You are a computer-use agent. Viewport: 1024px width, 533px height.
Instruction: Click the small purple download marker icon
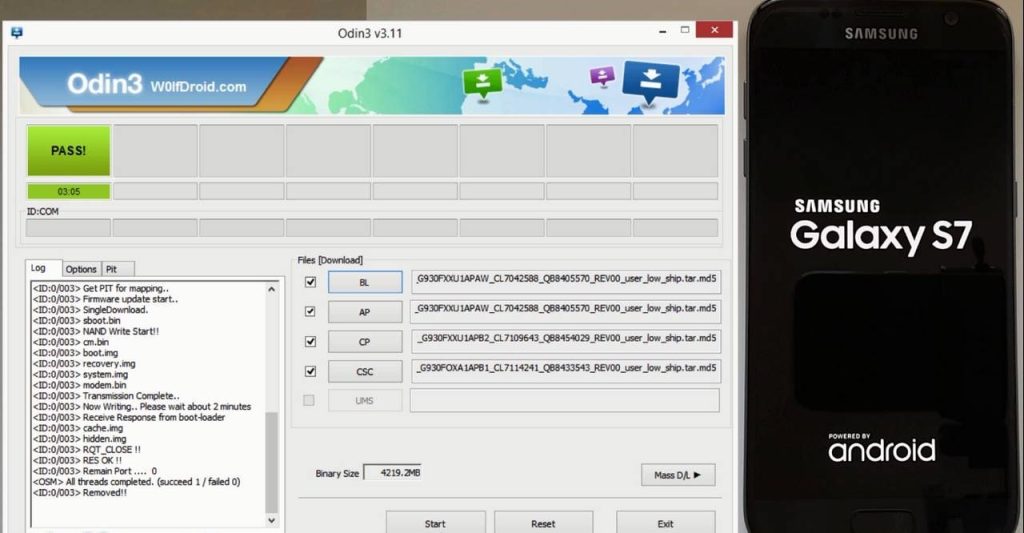(601, 76)
